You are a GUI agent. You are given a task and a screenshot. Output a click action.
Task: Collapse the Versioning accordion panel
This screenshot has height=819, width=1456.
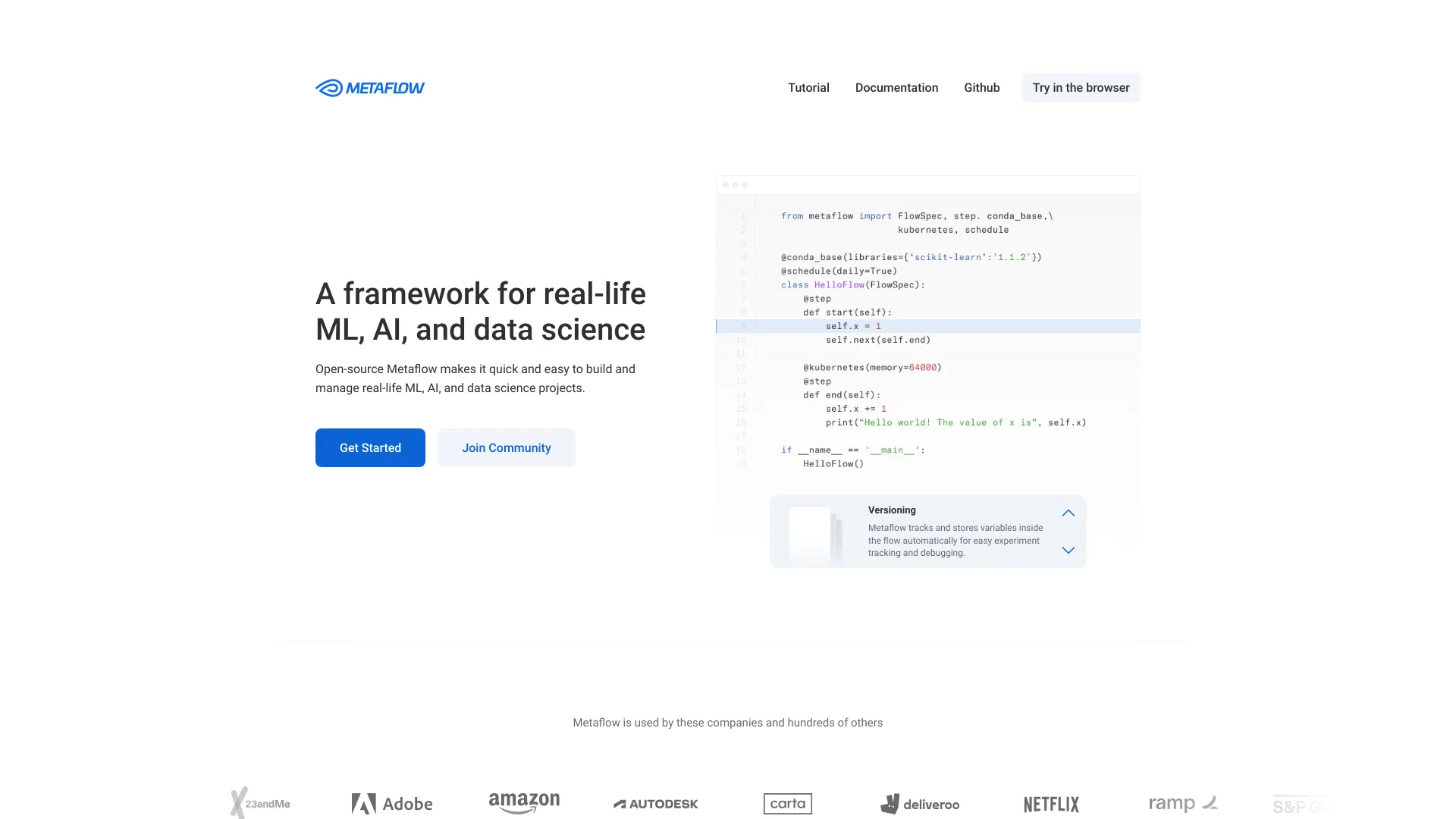pos(1067,512)
